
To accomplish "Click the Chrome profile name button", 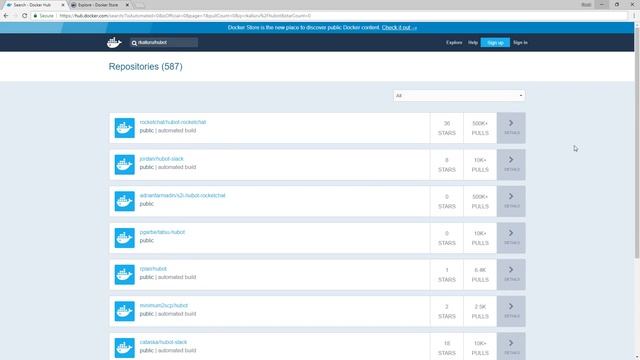I will [x=586, y=4].
